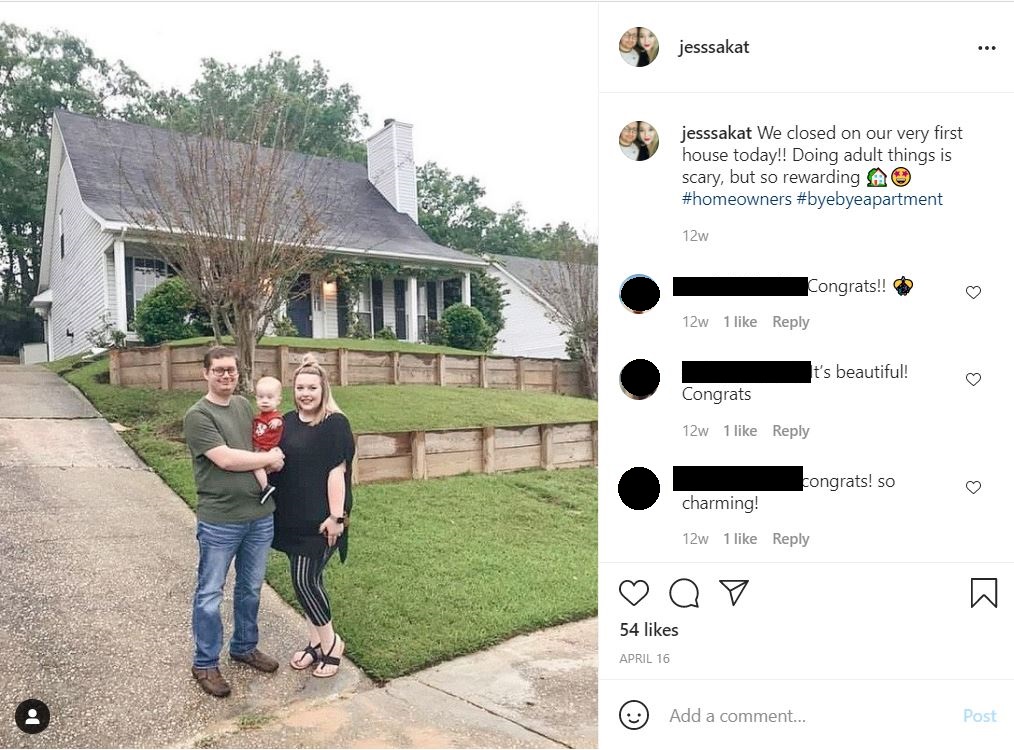Like the 'Congrats!!' comment
Viewport: 1014px width, 750px height.
coord(973,293)
